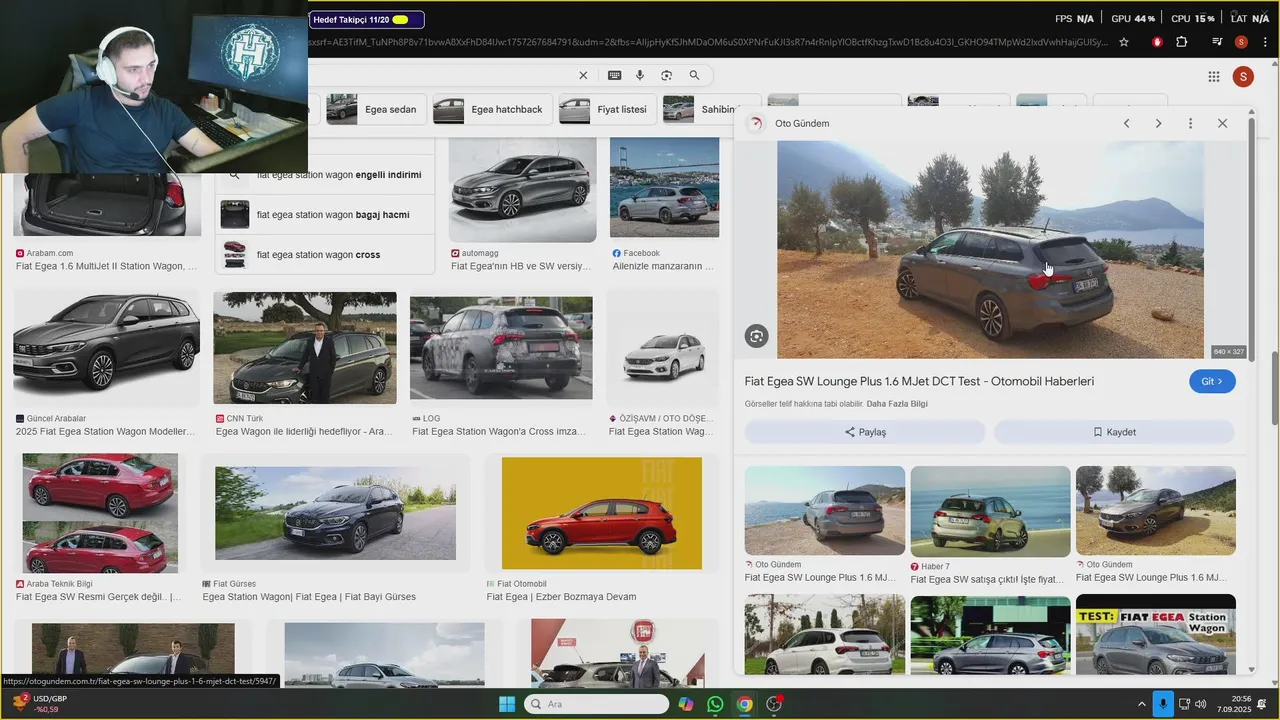Open the Google apps grid

coord(1214,77)
